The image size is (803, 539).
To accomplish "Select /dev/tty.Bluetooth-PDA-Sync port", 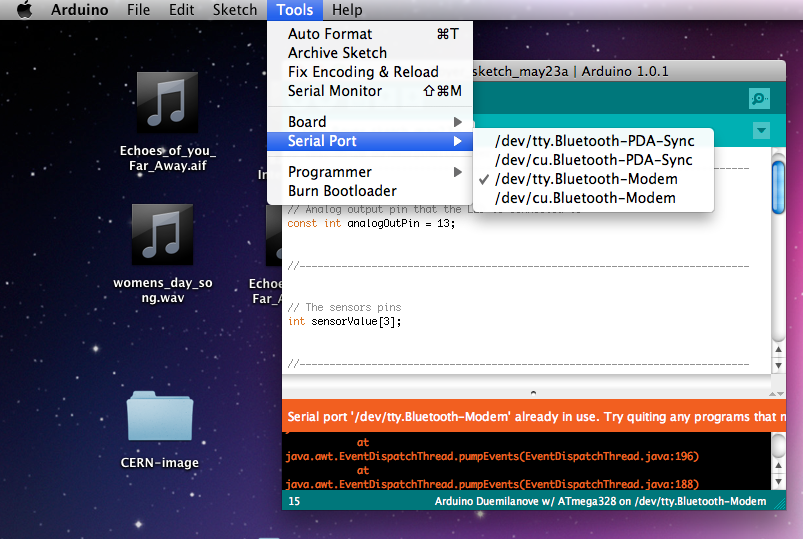I will tap(593, 141).
